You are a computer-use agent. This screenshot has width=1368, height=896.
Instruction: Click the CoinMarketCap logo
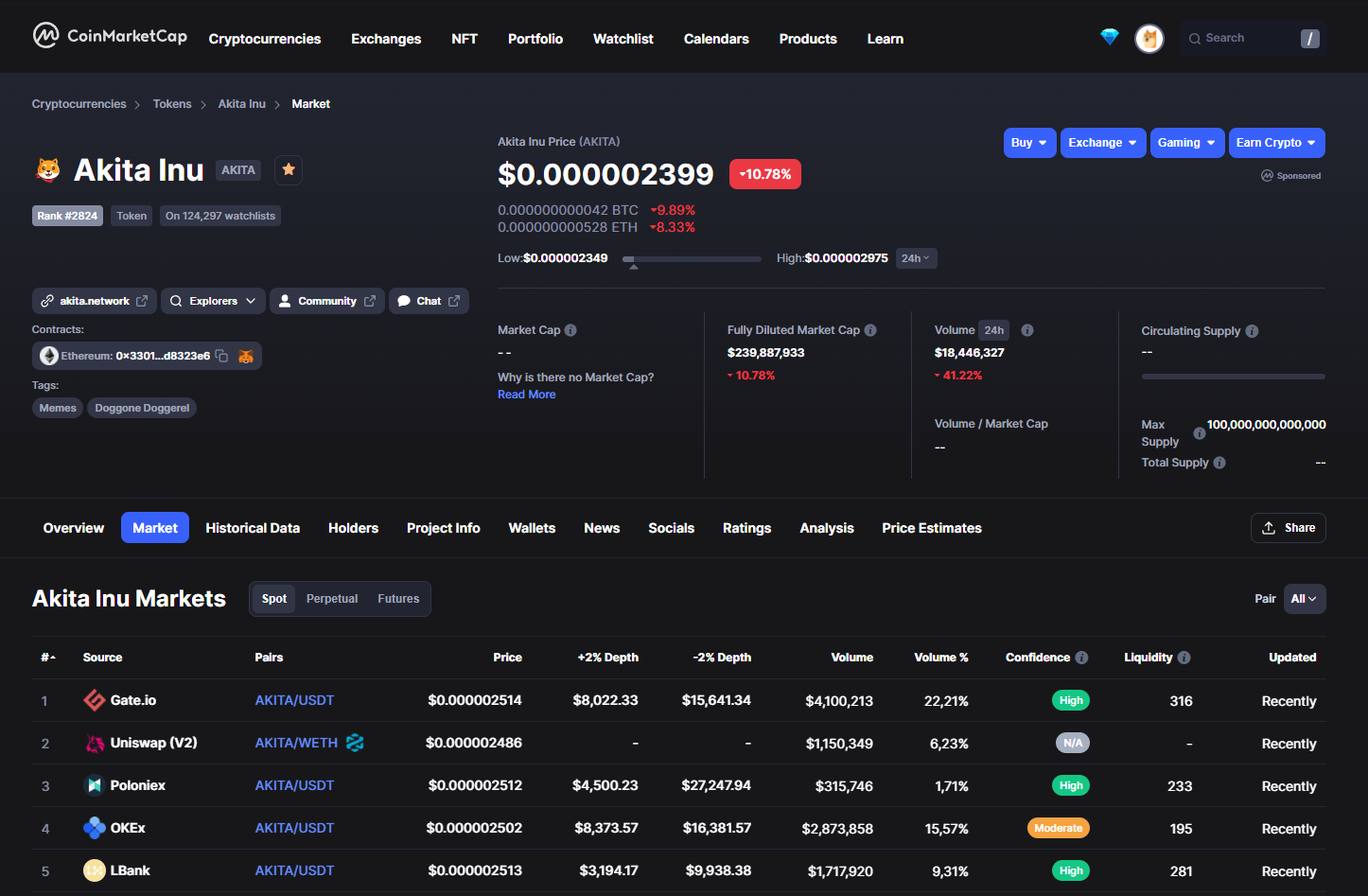coord(110,36)
